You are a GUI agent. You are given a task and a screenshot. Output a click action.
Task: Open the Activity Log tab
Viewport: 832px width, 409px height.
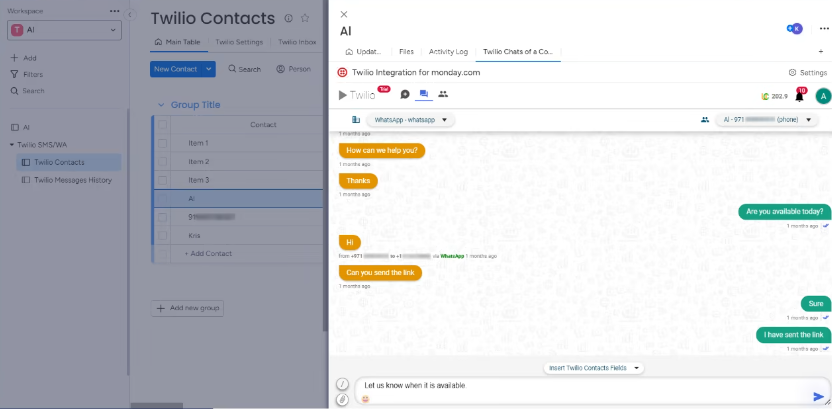[x=448, y=51]
